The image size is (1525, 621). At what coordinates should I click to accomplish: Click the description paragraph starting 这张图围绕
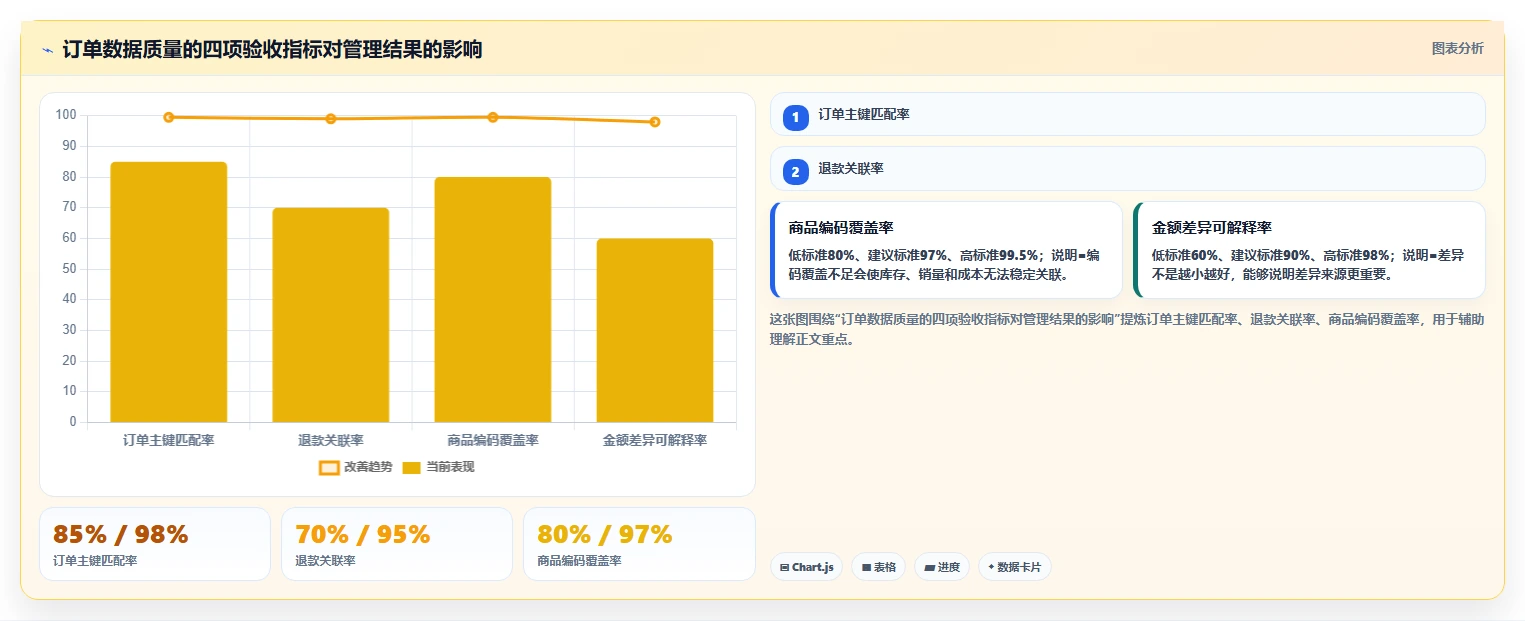coord(1127,329)
